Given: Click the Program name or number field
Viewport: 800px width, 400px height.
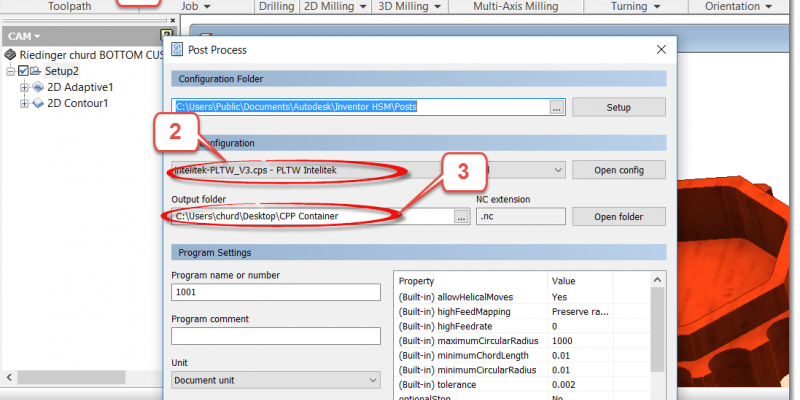Looking at the screenshot, I should 275,292.
